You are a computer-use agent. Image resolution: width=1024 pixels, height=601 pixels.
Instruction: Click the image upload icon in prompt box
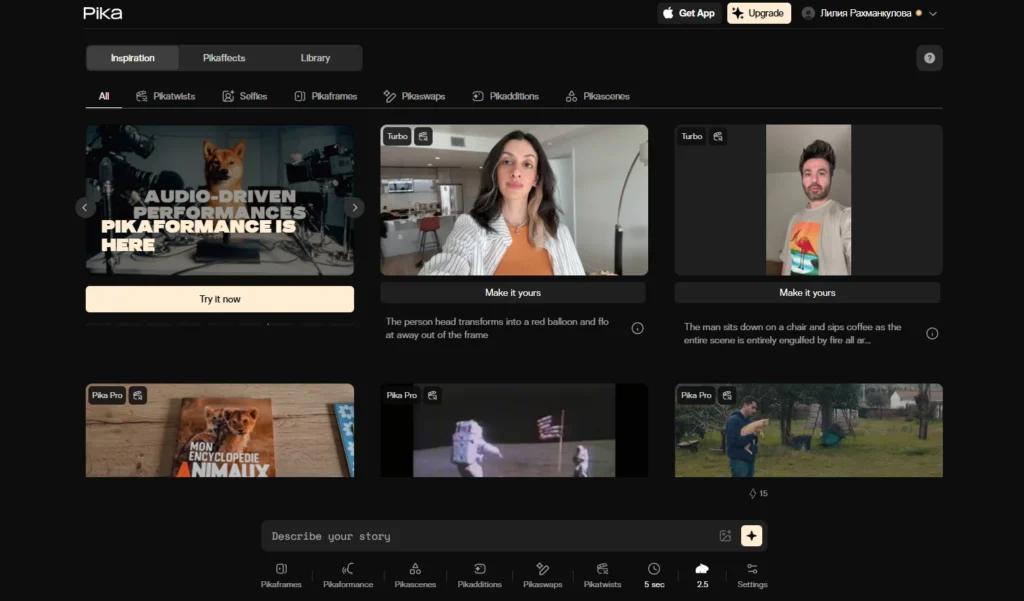pos(725,536)
